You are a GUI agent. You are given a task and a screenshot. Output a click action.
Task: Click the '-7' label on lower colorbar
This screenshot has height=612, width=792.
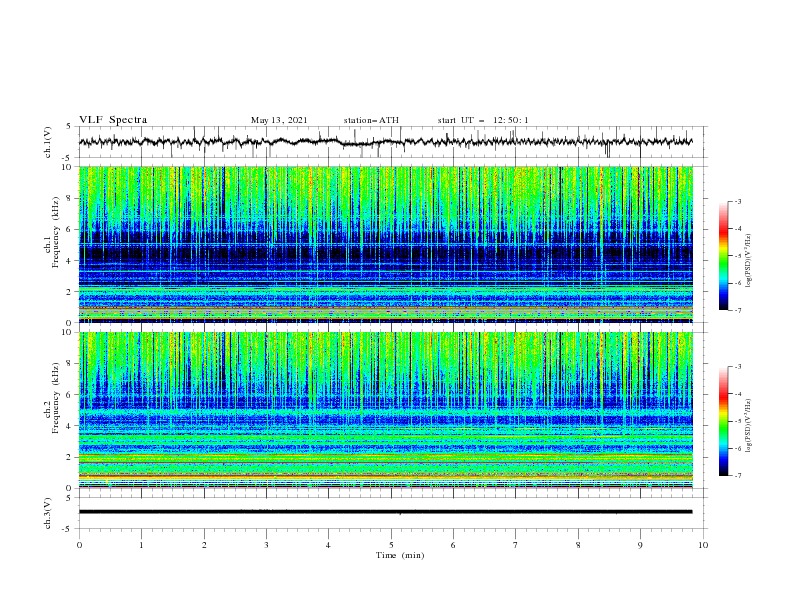[737, 475]
